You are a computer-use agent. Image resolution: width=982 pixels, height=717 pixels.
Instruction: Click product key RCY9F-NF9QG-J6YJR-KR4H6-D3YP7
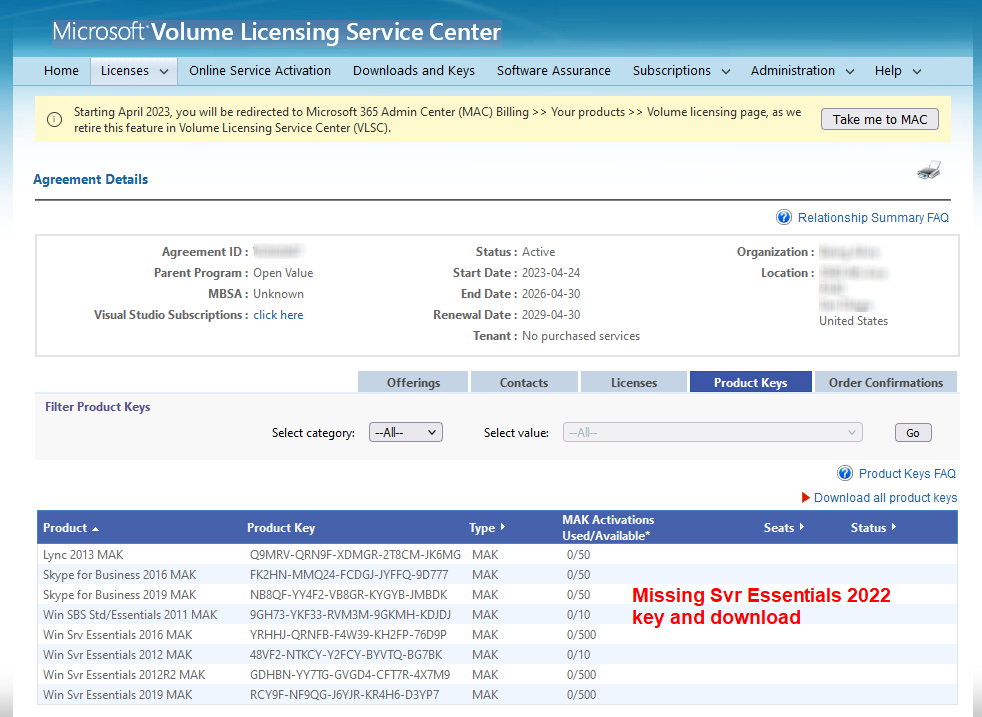click(344, 695)
